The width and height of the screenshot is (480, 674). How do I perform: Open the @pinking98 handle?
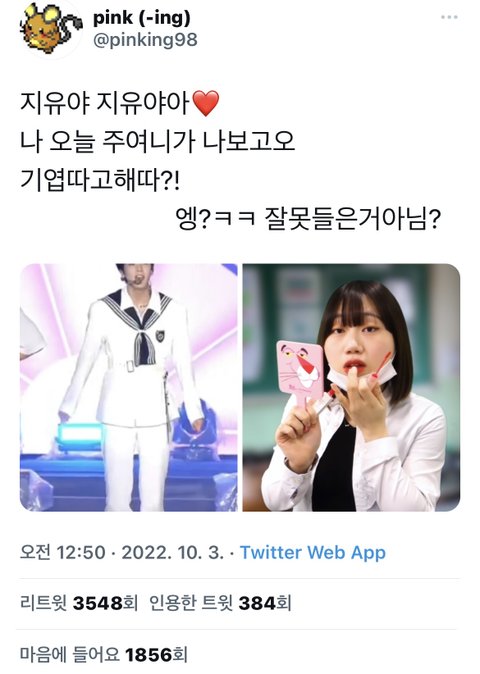pos(145,40)
